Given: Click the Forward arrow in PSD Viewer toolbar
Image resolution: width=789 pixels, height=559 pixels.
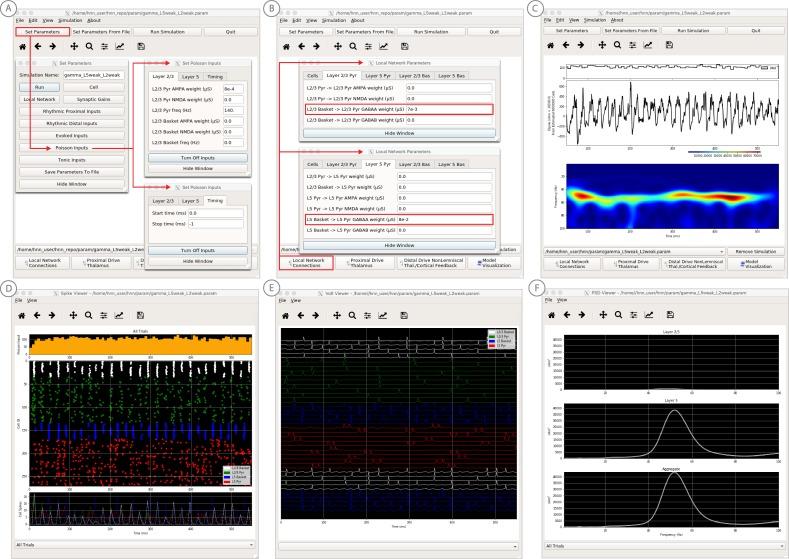Looking at the screenshot, I should point(582,314).
